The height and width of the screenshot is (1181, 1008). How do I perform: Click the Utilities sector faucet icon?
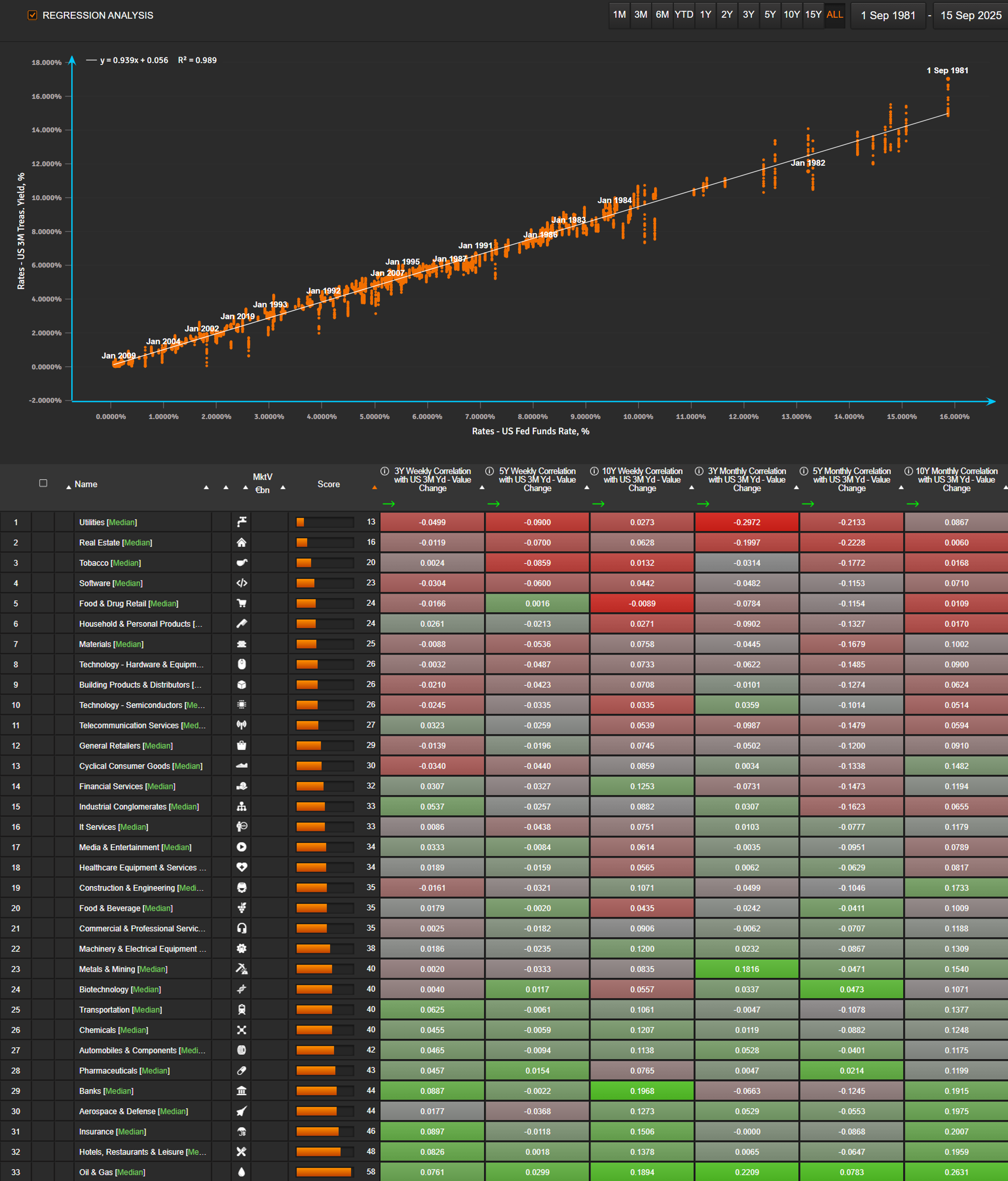pos(242,522)
